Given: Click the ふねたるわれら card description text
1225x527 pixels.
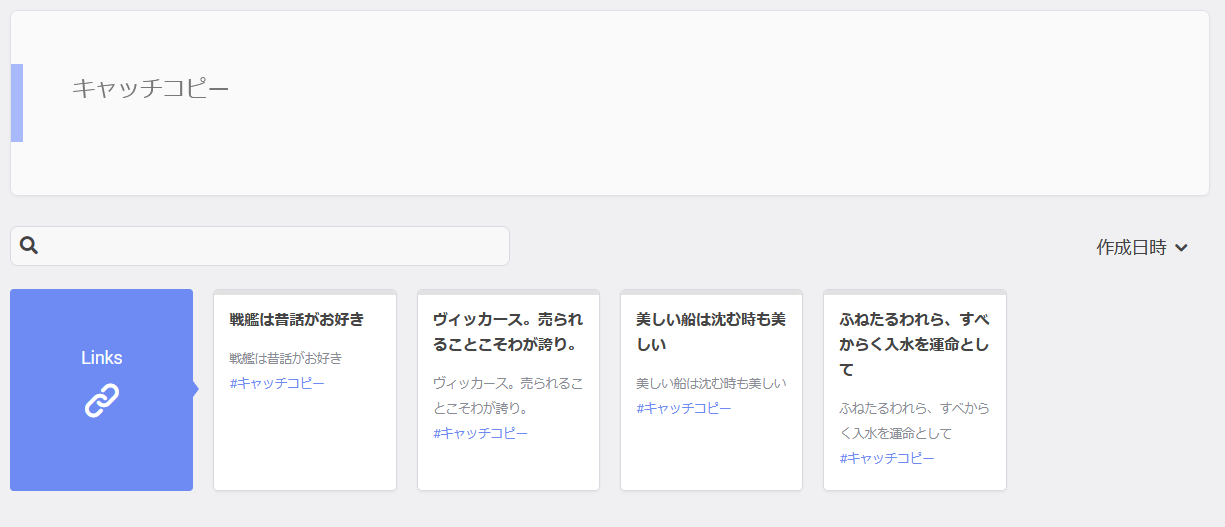Looking at the screenshot, I should point(913,420).
